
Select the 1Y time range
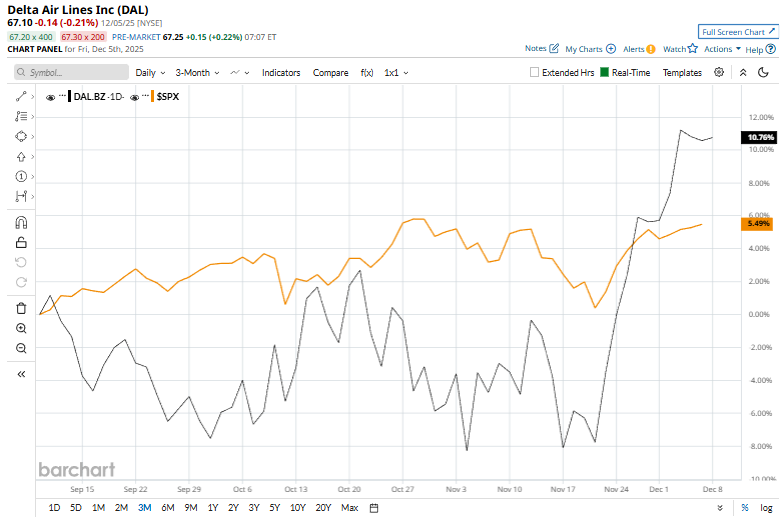click(213, 508)
